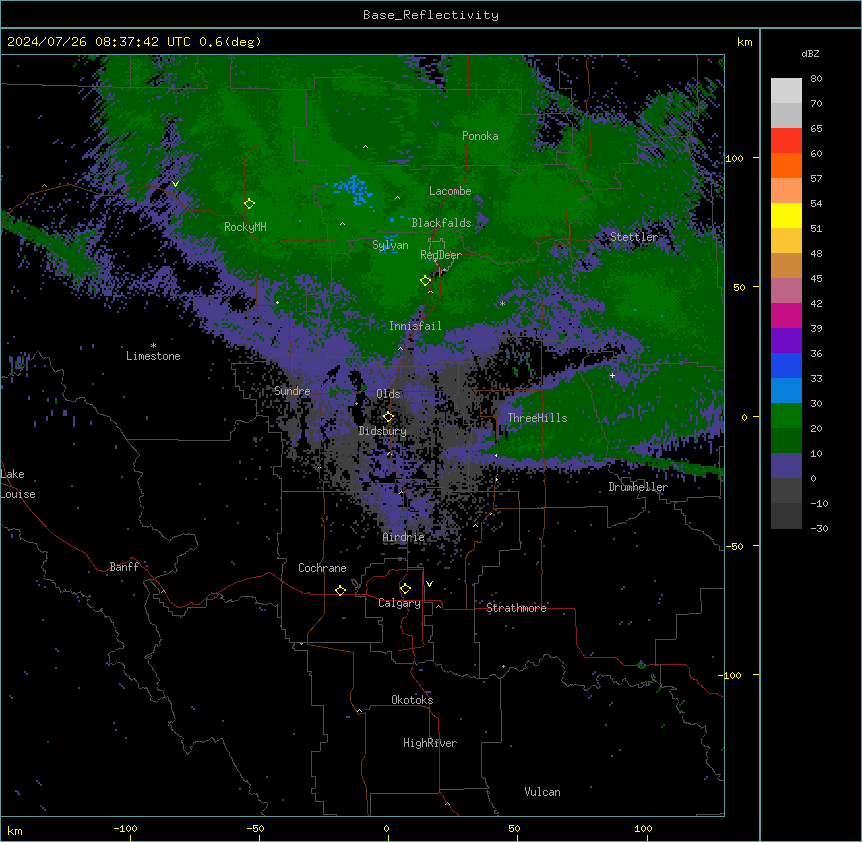
Task: Click the Ponoka city label
Action: tap(480, 136)
